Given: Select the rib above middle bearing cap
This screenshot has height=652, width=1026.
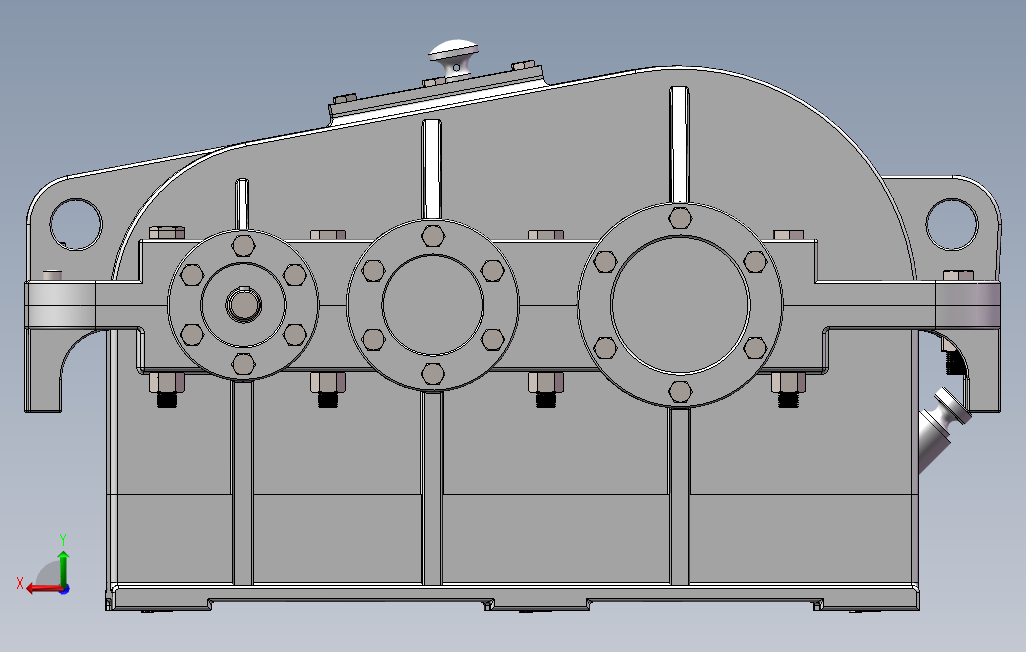Looking at the screenshot, I should click(x=431, y=169).
